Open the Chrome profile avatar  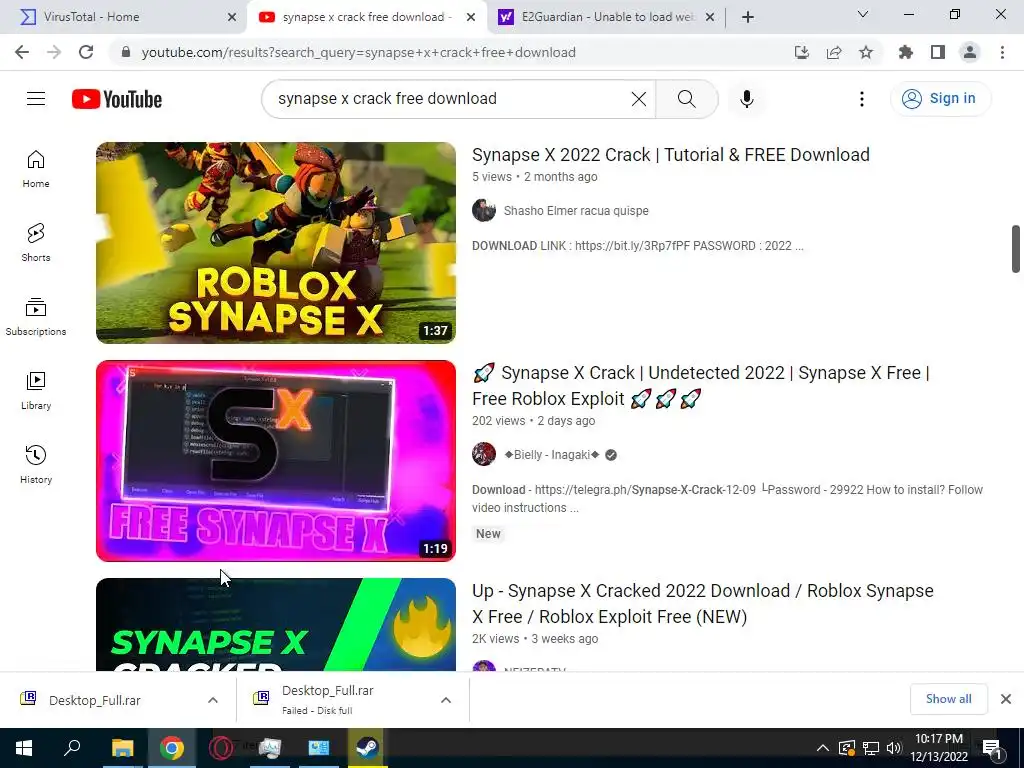970,52
